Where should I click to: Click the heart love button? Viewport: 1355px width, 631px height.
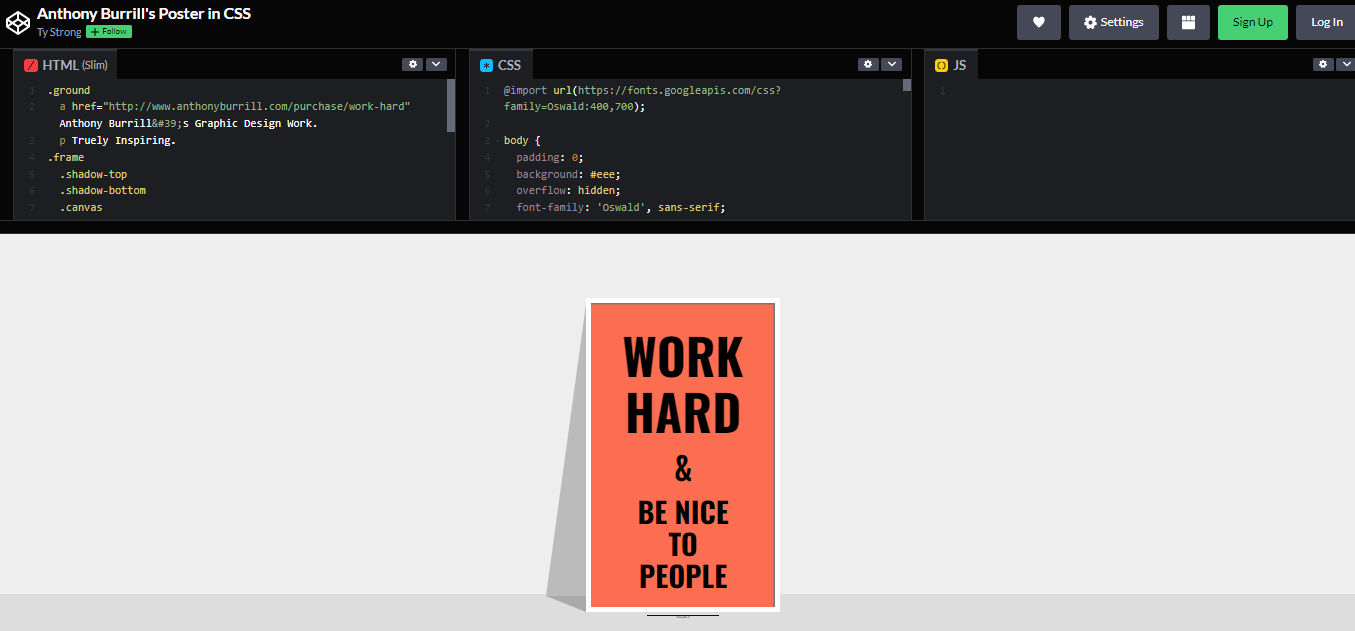point(1039,22)
